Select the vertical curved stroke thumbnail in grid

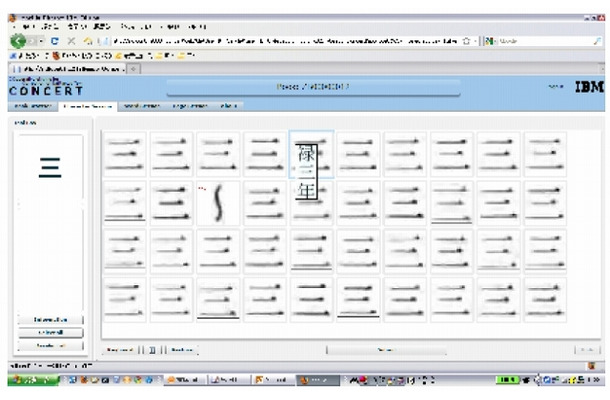pyautogui.click(x=218, y=203)
